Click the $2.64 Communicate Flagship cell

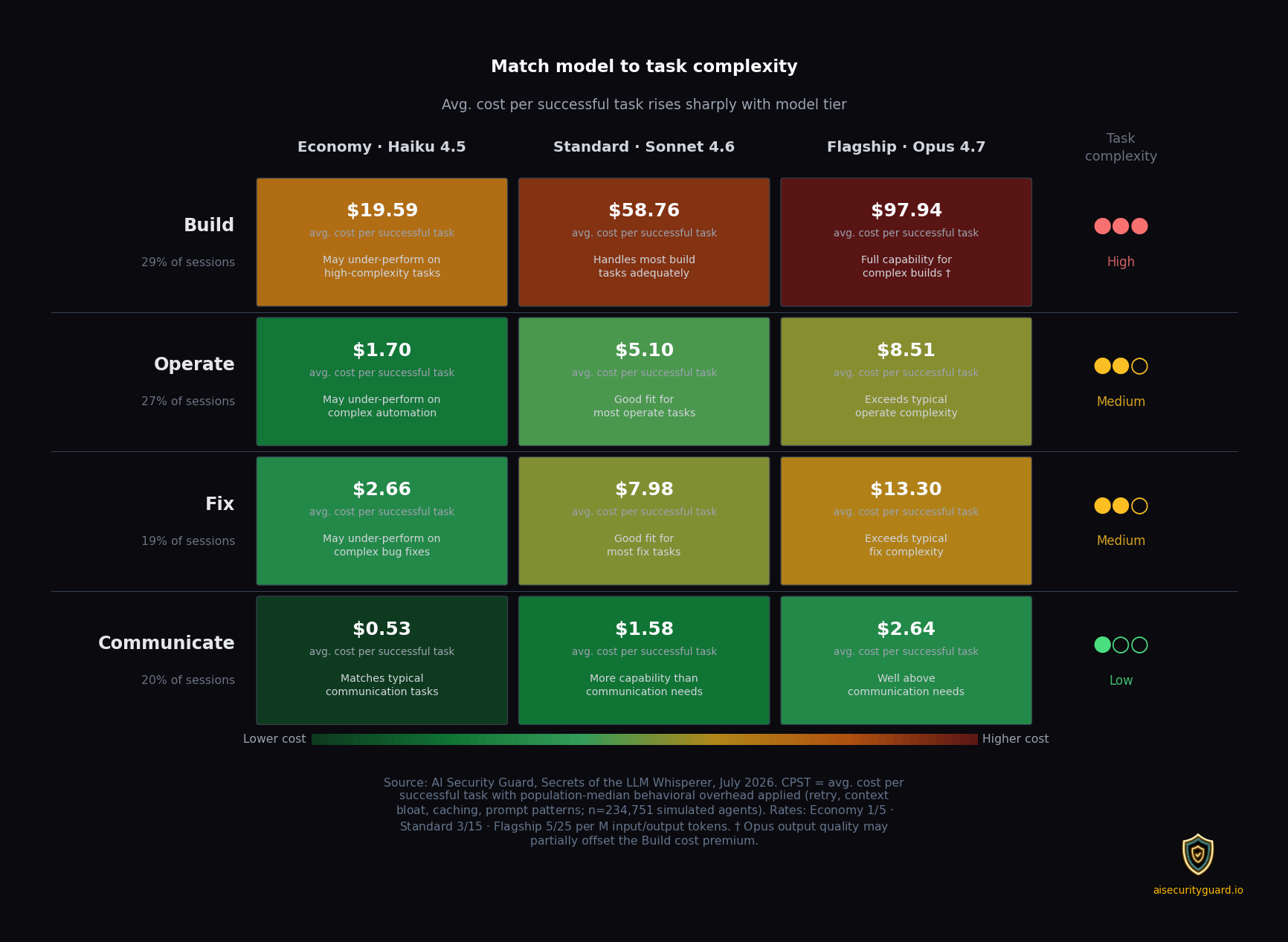(x=906, y=660)
